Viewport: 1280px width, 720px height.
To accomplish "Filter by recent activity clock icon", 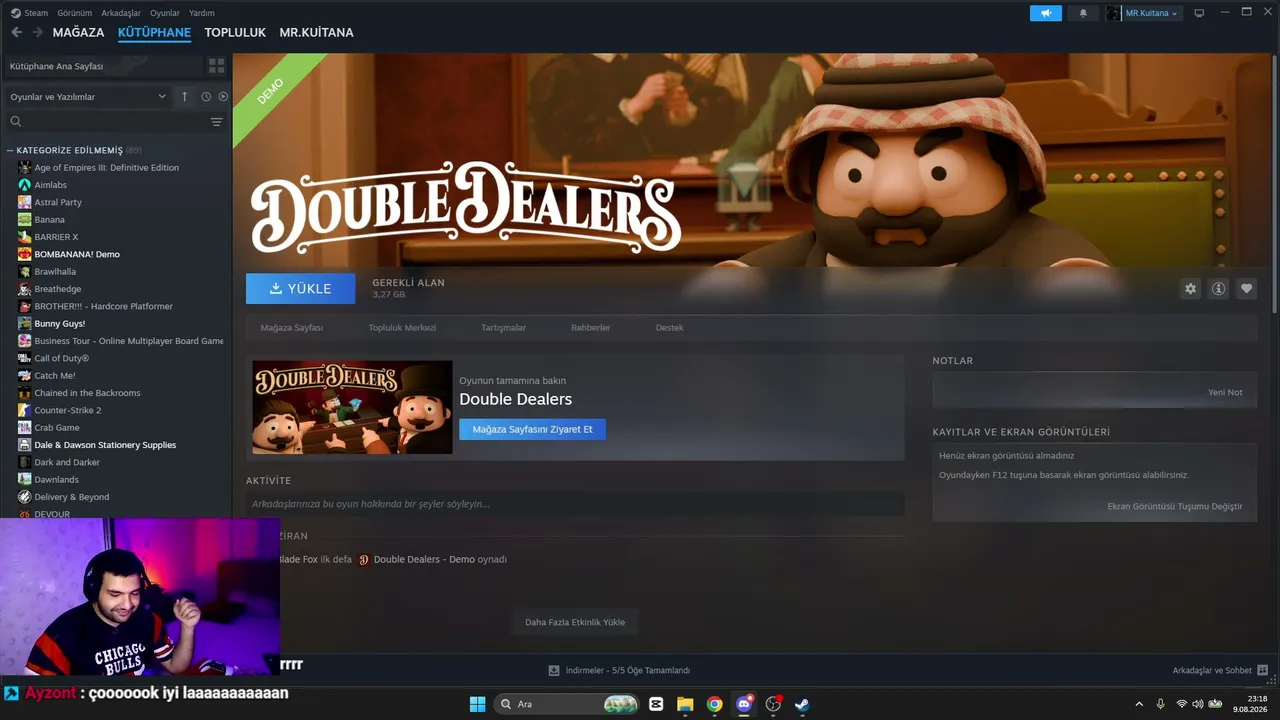I will [206, 96].
